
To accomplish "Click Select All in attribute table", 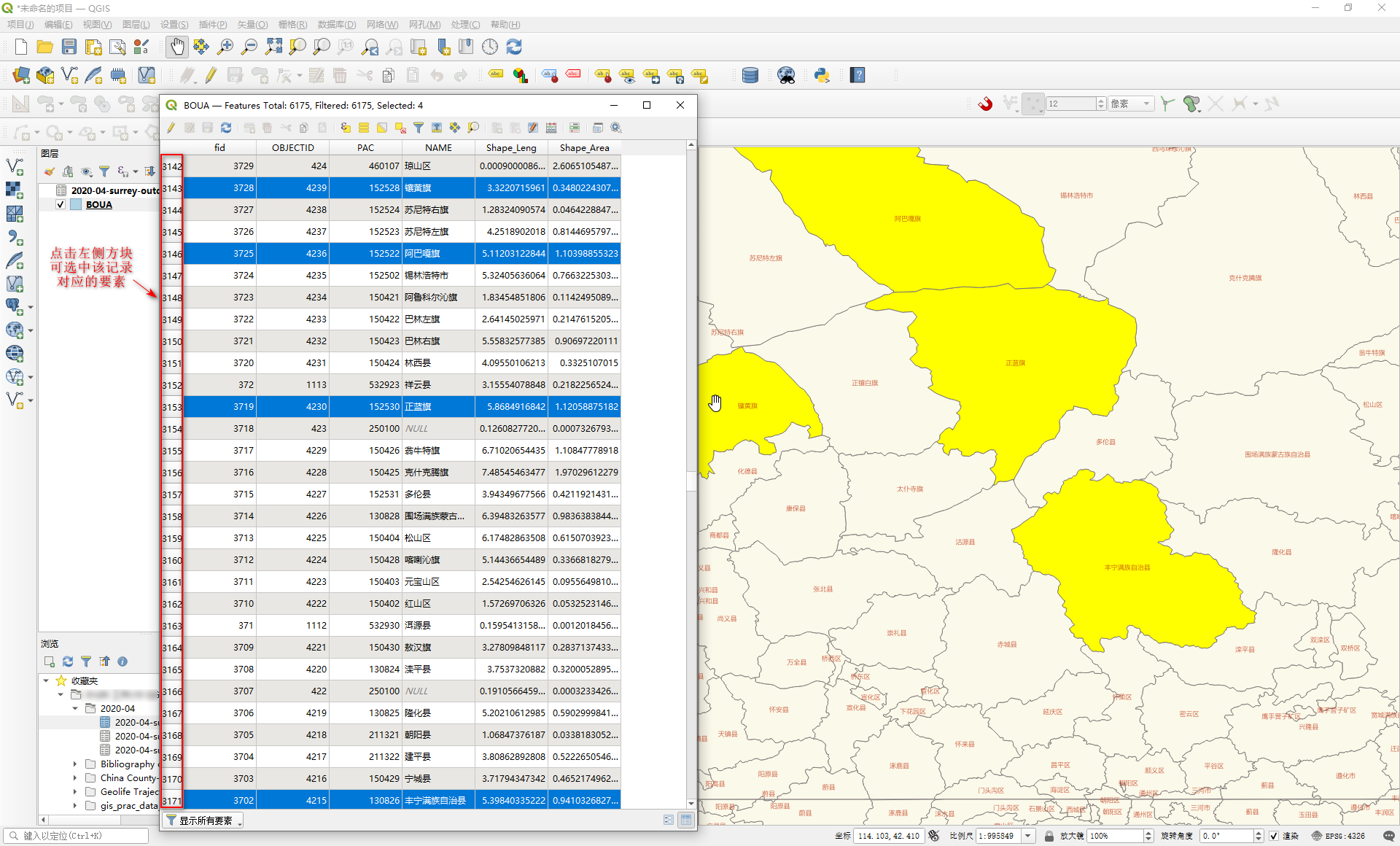I will [x=364, y=128].
